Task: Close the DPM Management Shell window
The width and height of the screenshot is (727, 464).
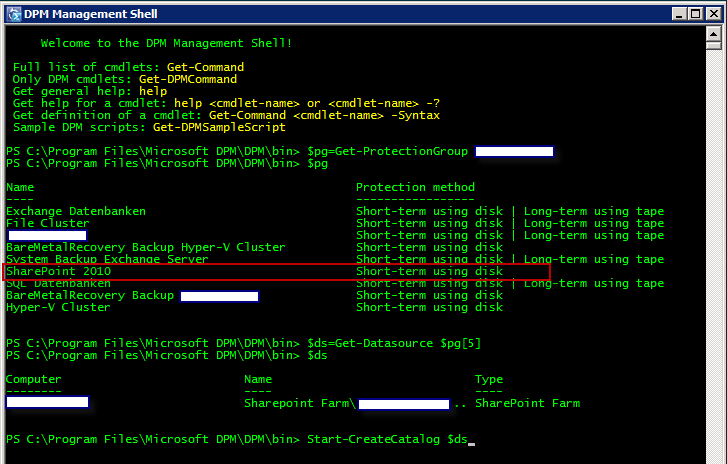Action: tap(714, 14)
